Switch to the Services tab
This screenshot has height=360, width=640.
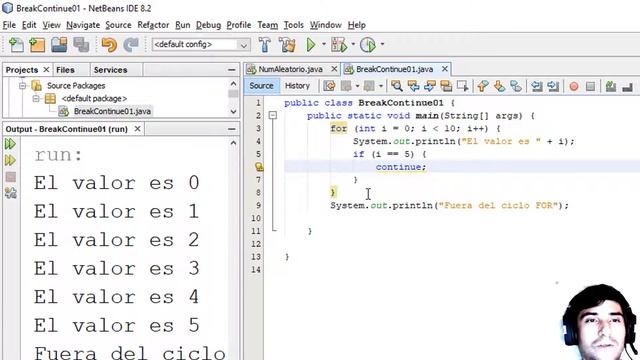point(110,70)
